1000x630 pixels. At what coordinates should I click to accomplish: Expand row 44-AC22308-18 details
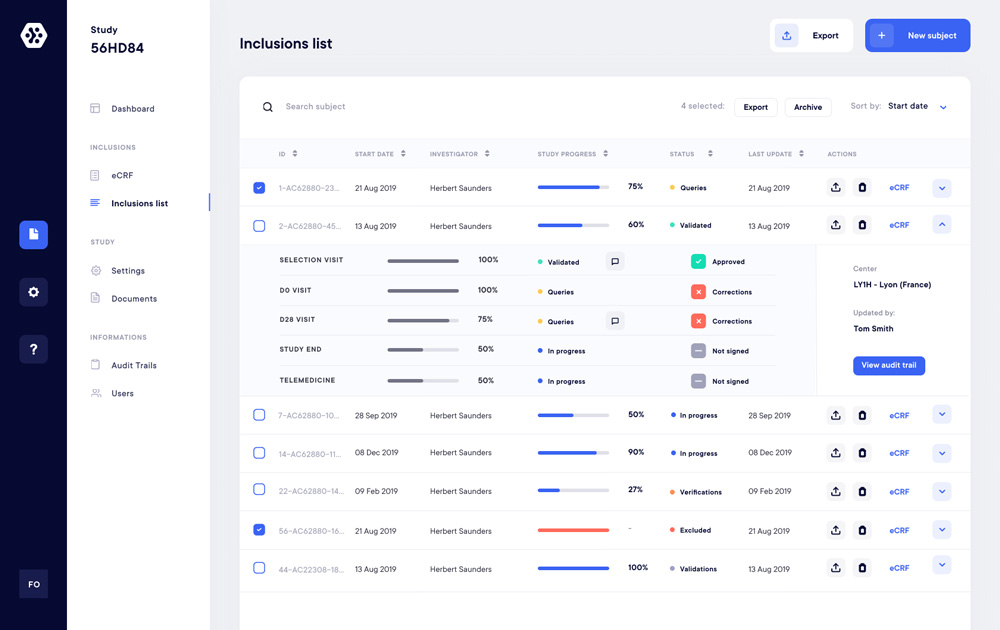point(942,565)
